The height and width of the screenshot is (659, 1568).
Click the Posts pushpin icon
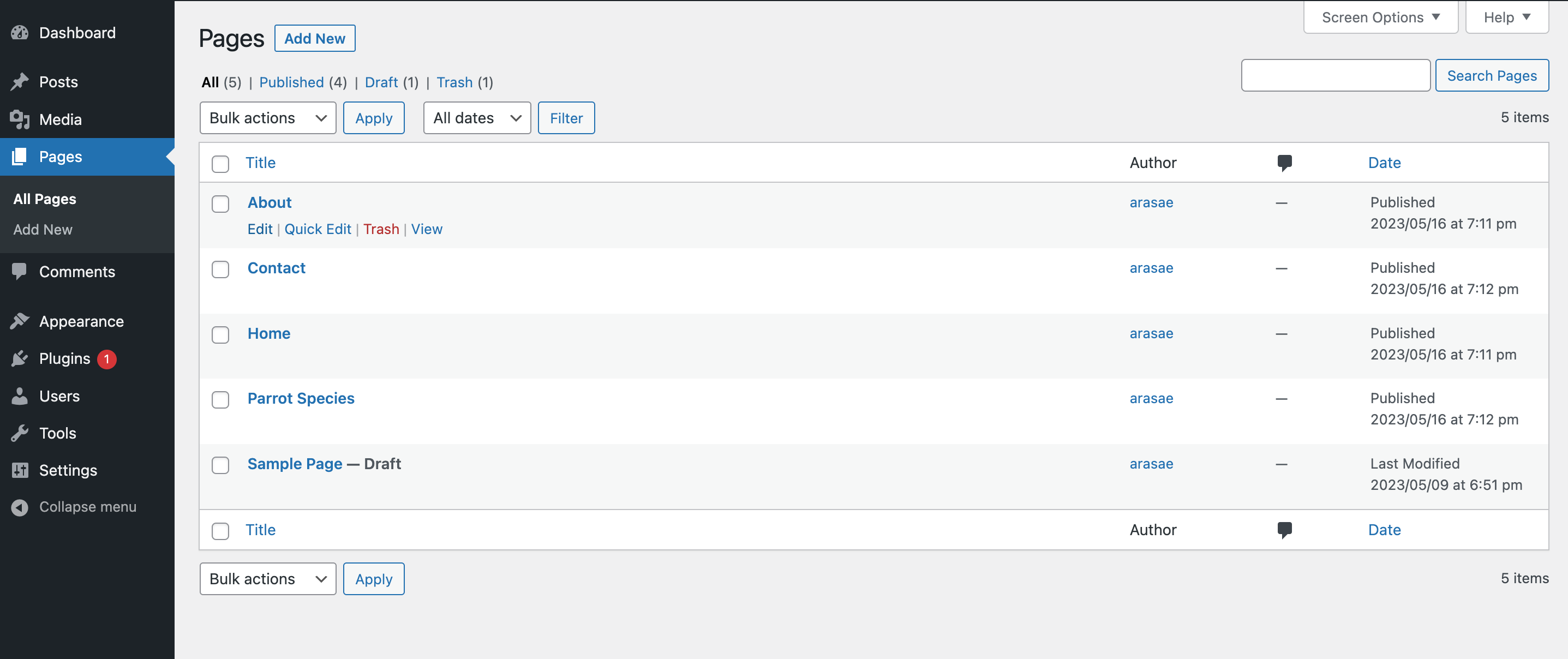[20, 81]
